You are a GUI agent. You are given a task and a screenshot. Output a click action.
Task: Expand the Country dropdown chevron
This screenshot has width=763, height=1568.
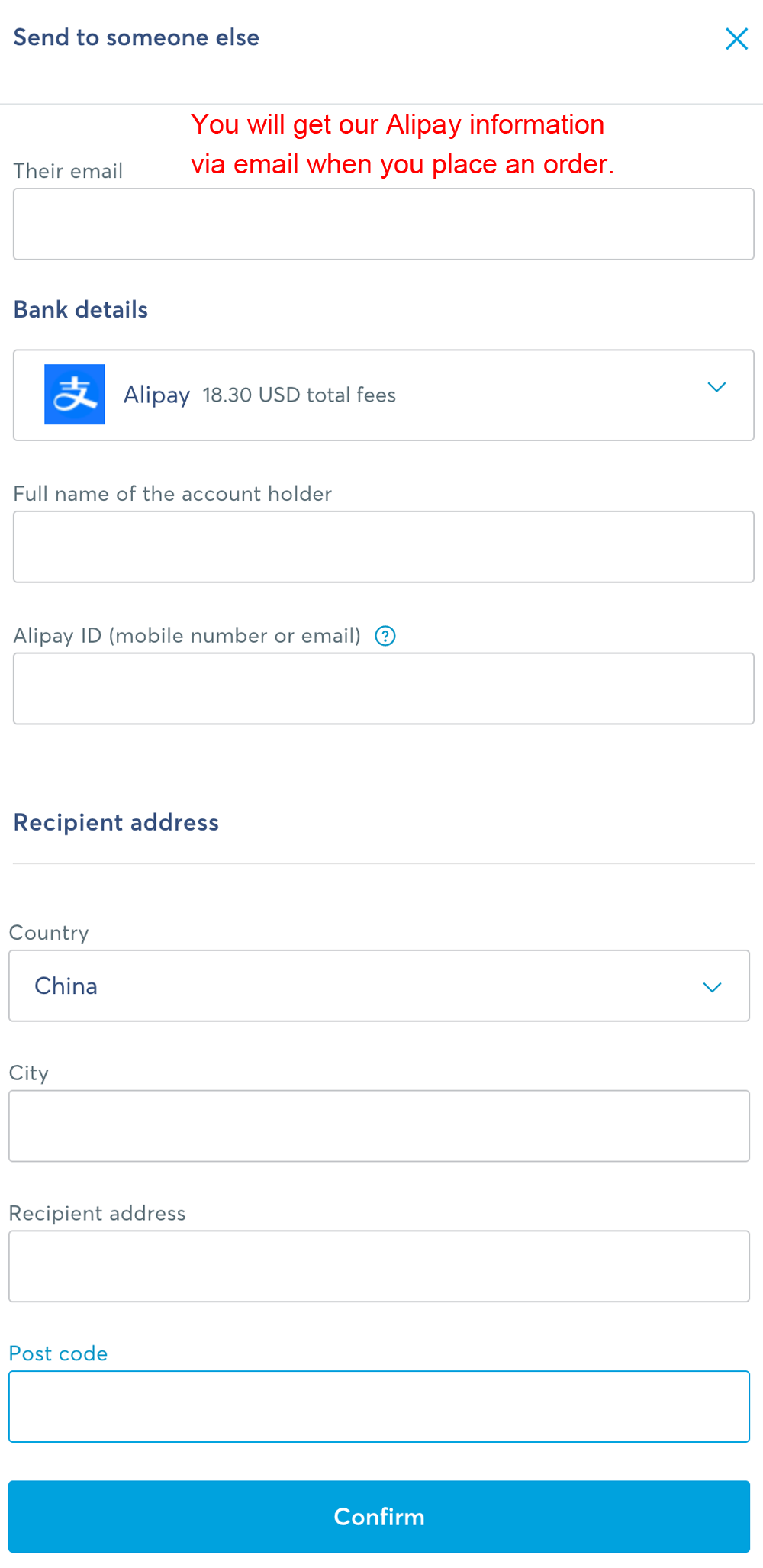pos(712,987)
